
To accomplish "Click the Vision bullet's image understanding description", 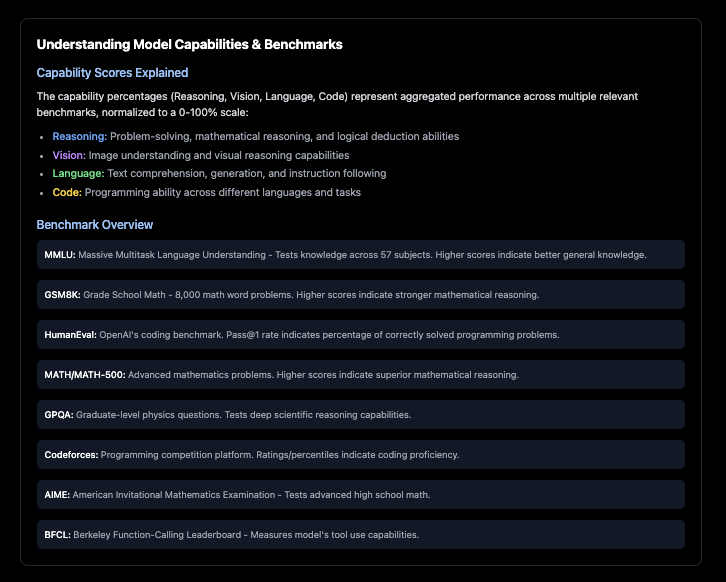I will [x=218, y=155].
